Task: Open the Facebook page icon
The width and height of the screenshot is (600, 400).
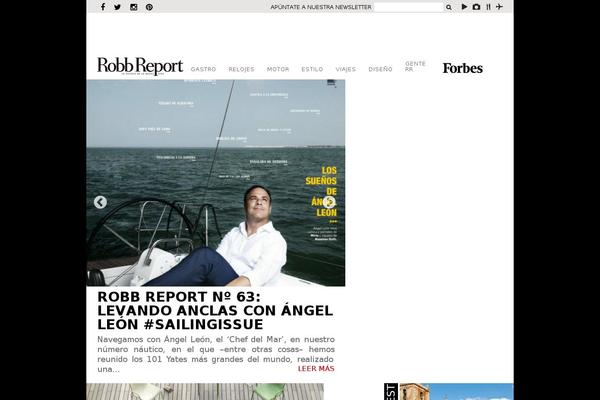Action: click(103, 7)
